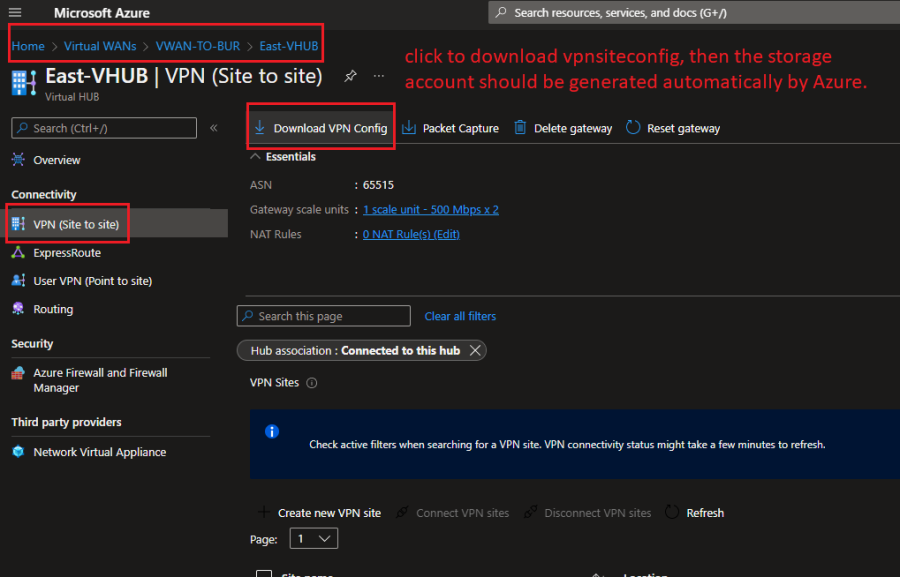This screenshot has height=577, width=900.
Task: Click the Azure Firewall icon
Action: [18, 373]
